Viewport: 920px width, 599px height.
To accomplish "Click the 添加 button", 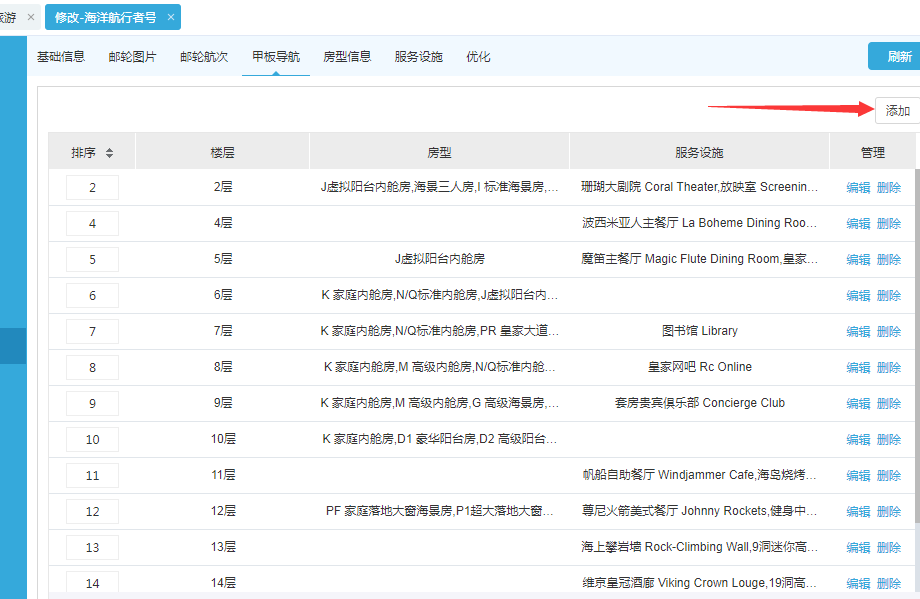I will point(897,111).
